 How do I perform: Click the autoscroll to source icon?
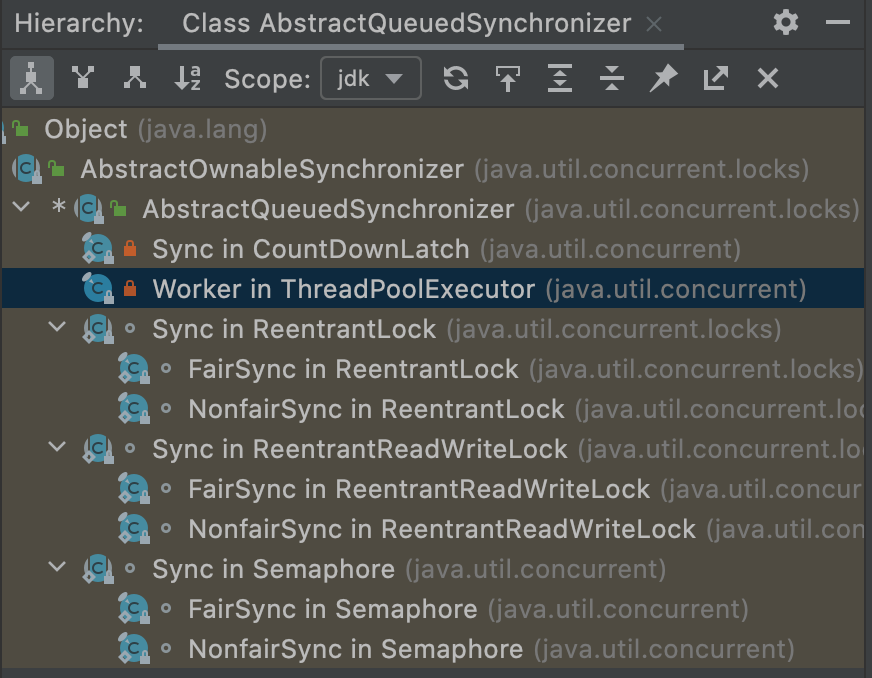[x=508, y=78]
